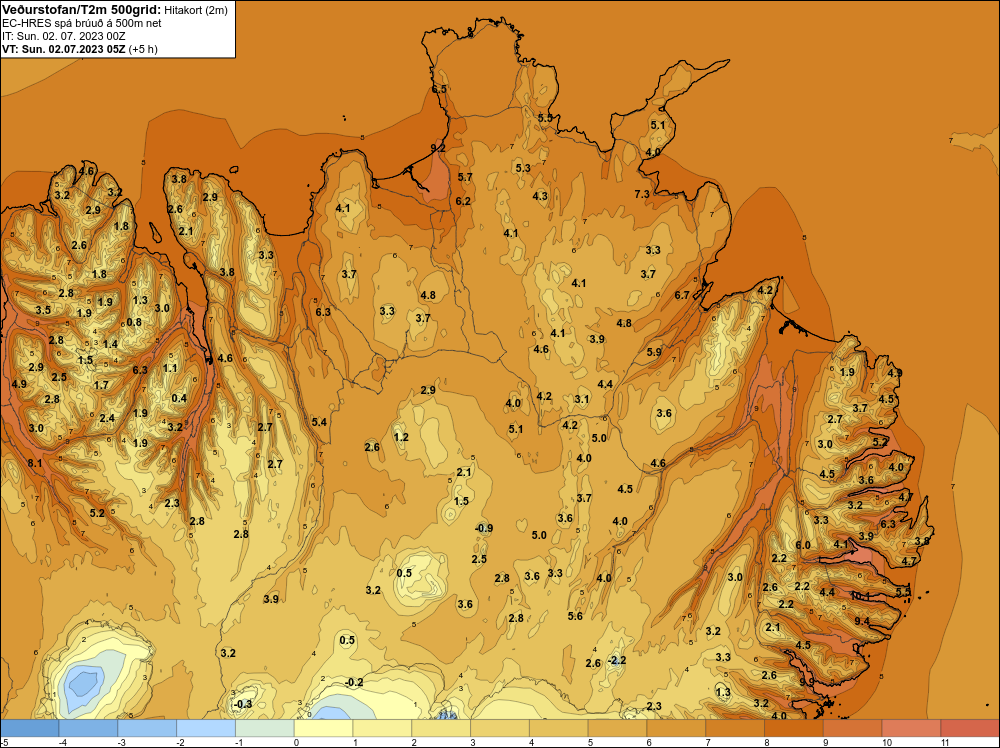Click the -0.2 temperature value
The image size is (1000, 748).
point(354,682)
